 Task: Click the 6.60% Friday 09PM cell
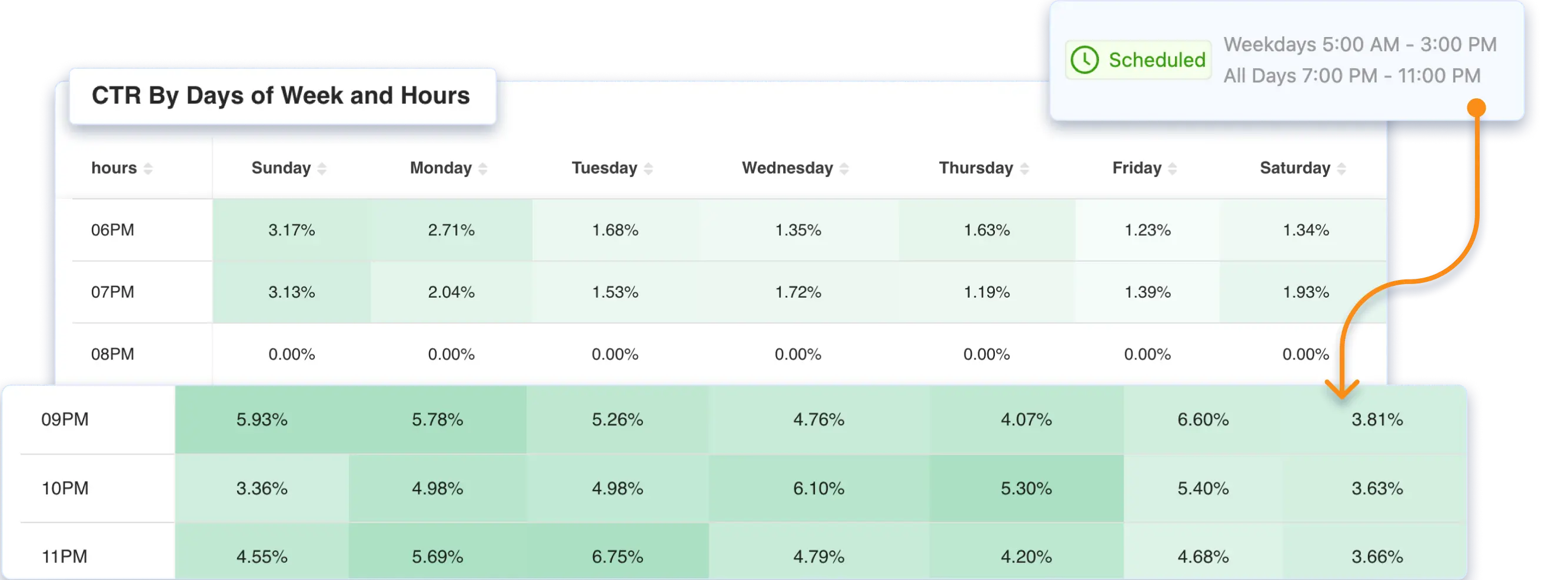[1203, 419]
